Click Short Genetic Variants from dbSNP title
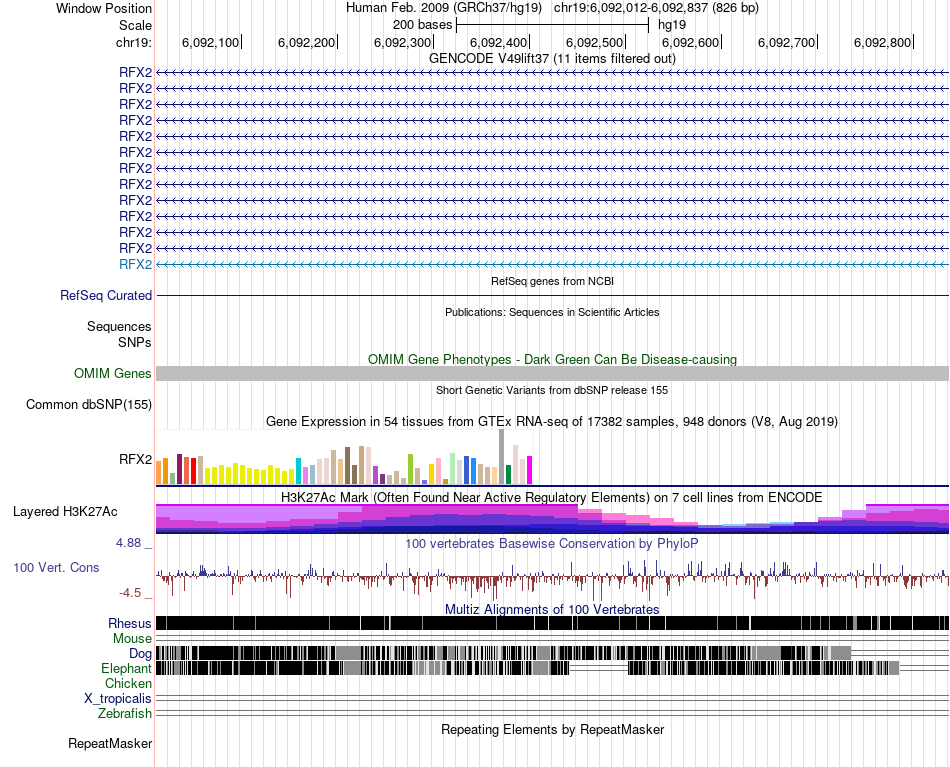The image size is (950, 767). [552, 390]
